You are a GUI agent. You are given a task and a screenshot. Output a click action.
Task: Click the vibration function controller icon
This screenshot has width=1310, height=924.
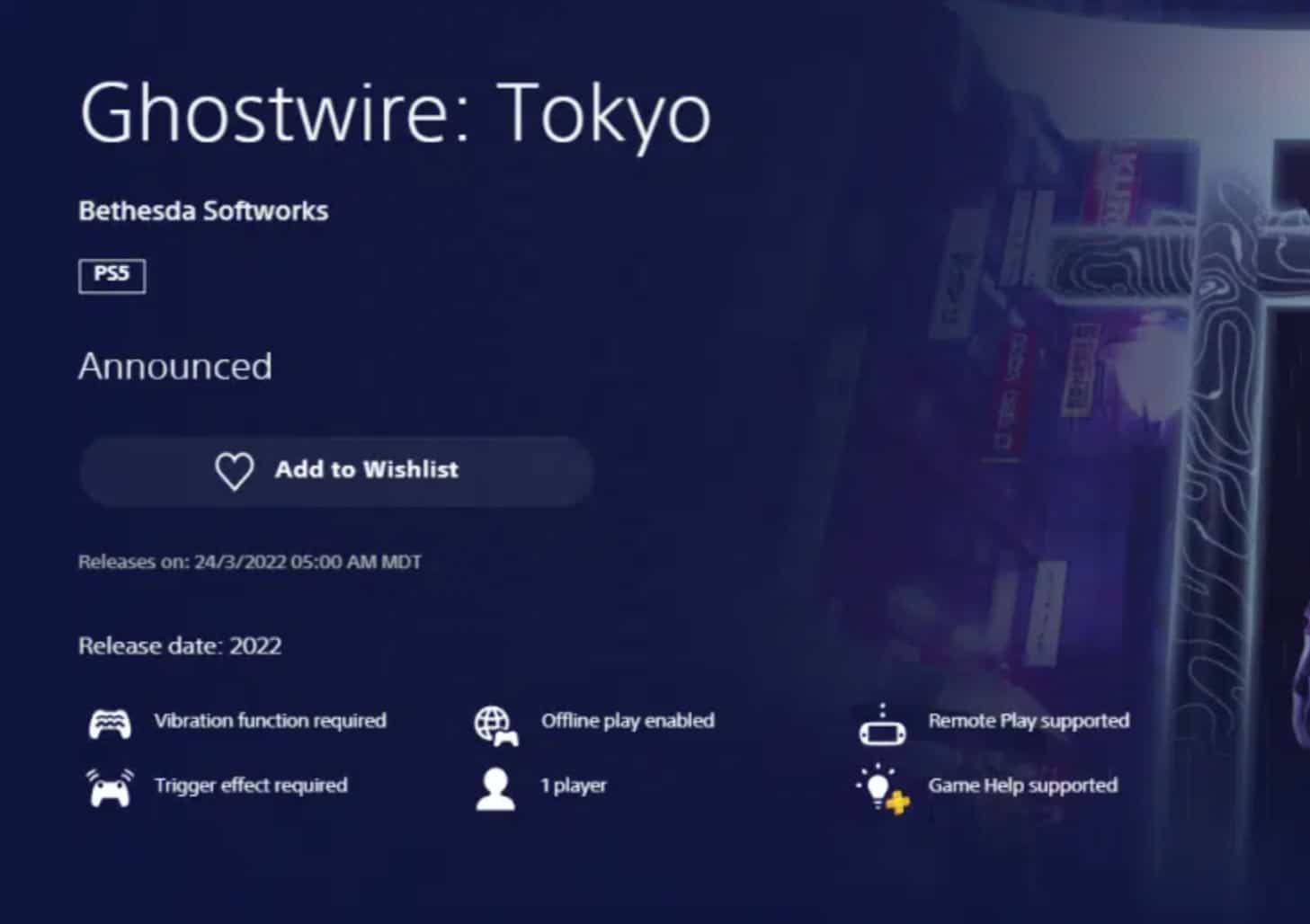pos(110,724)
